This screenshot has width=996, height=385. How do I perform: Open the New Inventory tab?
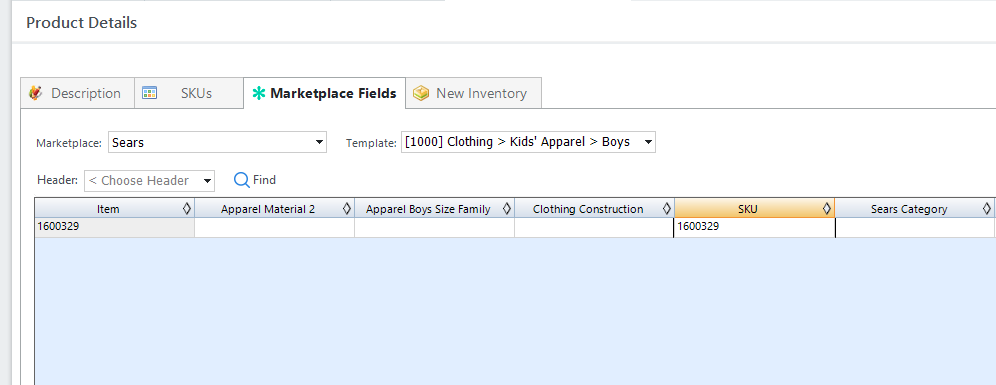(x=473, y=93)
